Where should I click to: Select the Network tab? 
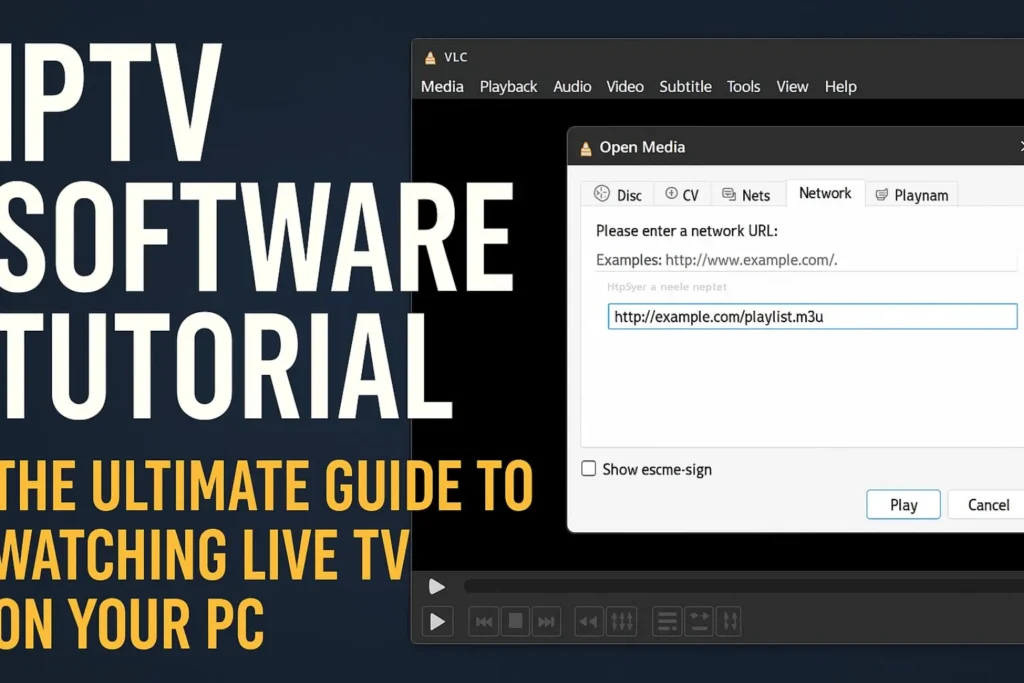coord(825,193)
